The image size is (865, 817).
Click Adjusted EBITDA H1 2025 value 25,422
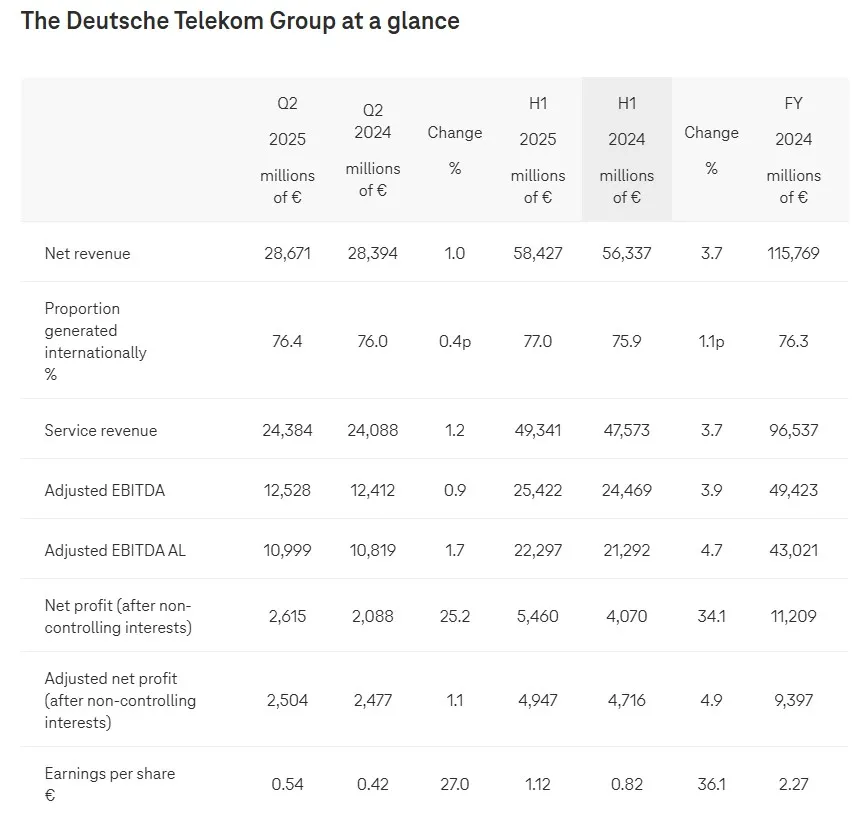538,490
